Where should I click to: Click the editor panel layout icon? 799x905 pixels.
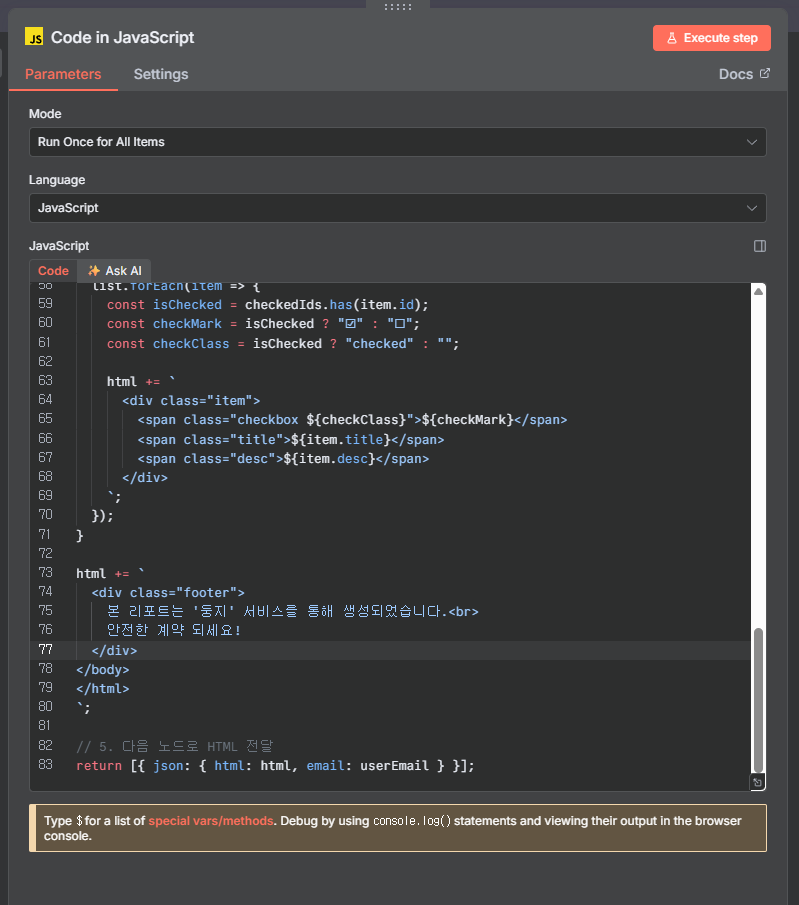[759, 246]
